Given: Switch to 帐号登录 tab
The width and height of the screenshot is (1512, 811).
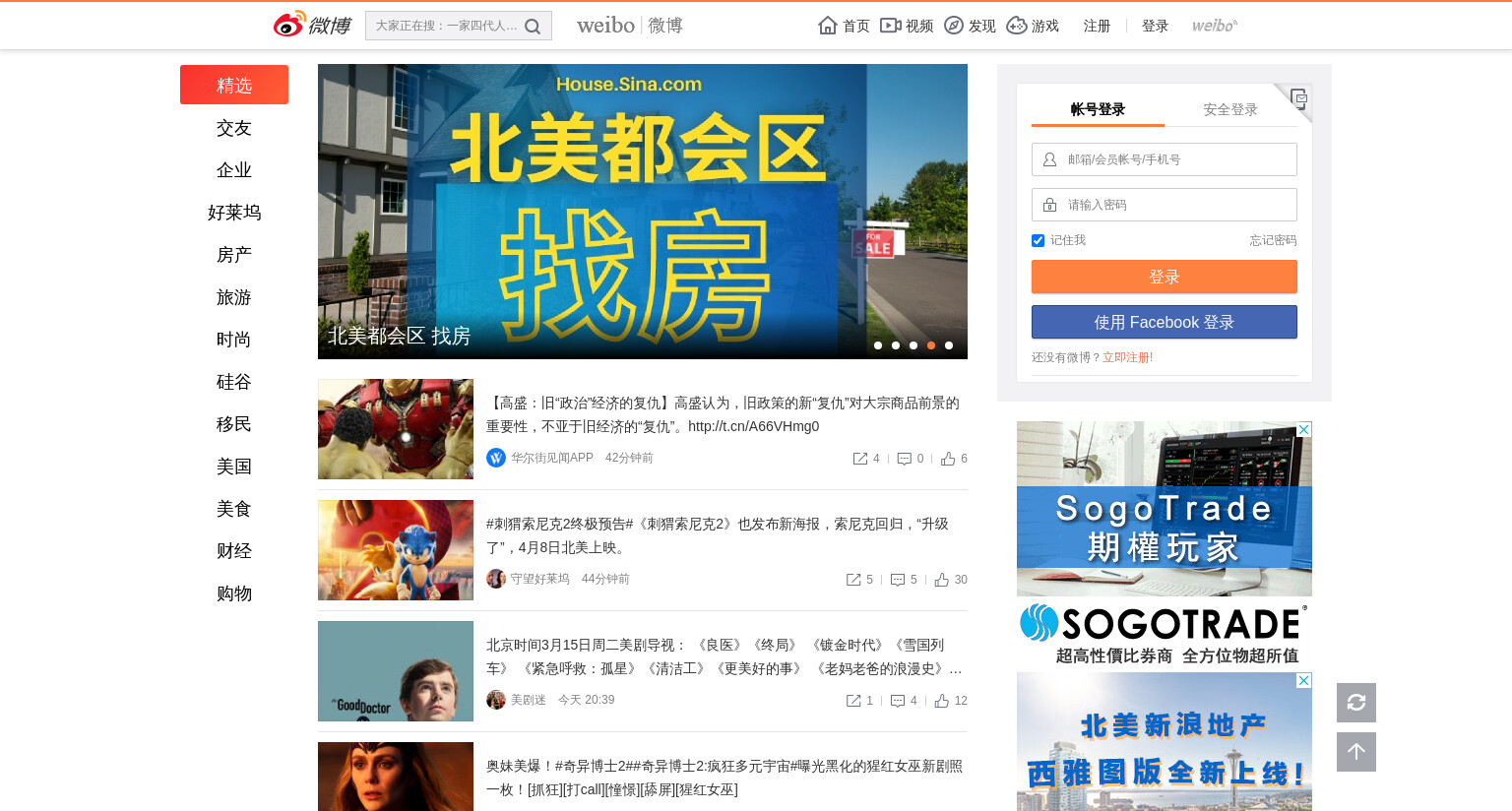Looking at the screenshot, I should tap(1098, 109).
